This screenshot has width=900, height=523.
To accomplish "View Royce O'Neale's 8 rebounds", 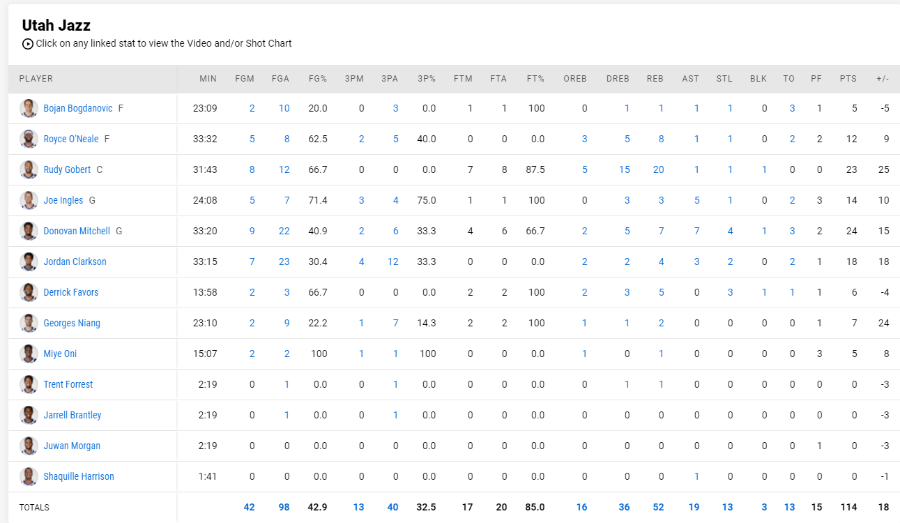I will (661, 139).
